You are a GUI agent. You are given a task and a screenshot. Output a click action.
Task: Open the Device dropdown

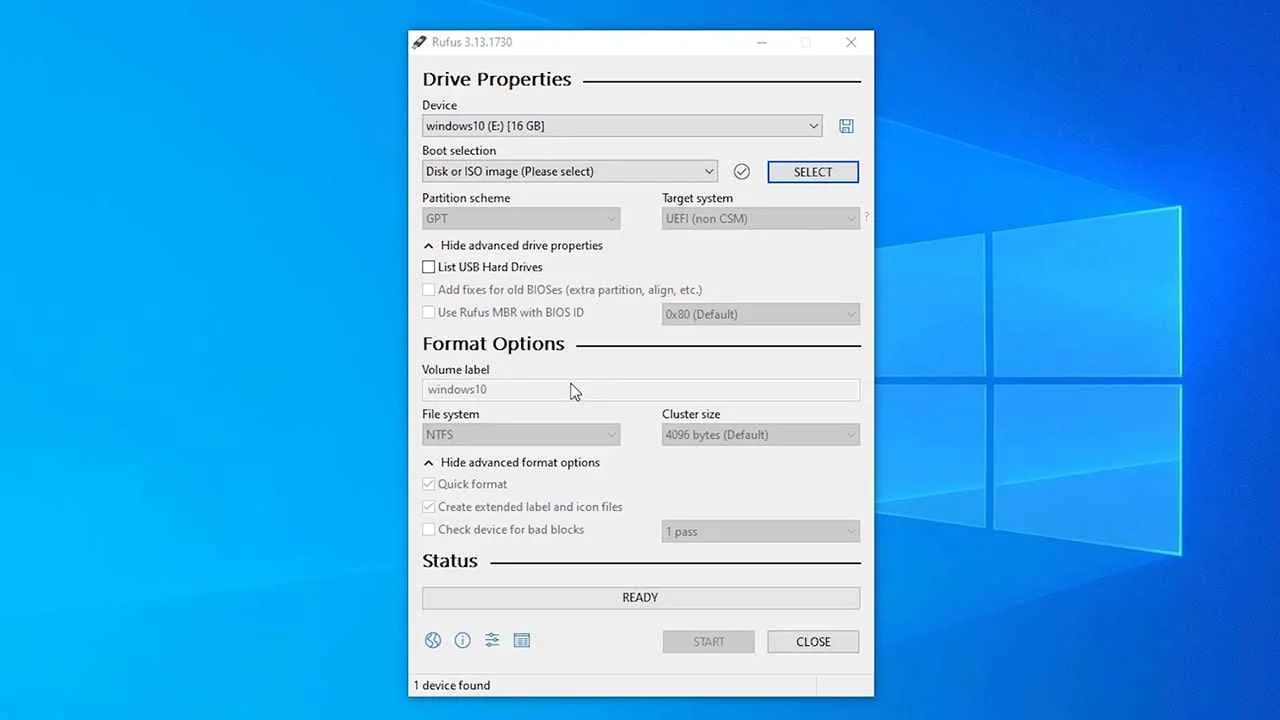(622, 126)
